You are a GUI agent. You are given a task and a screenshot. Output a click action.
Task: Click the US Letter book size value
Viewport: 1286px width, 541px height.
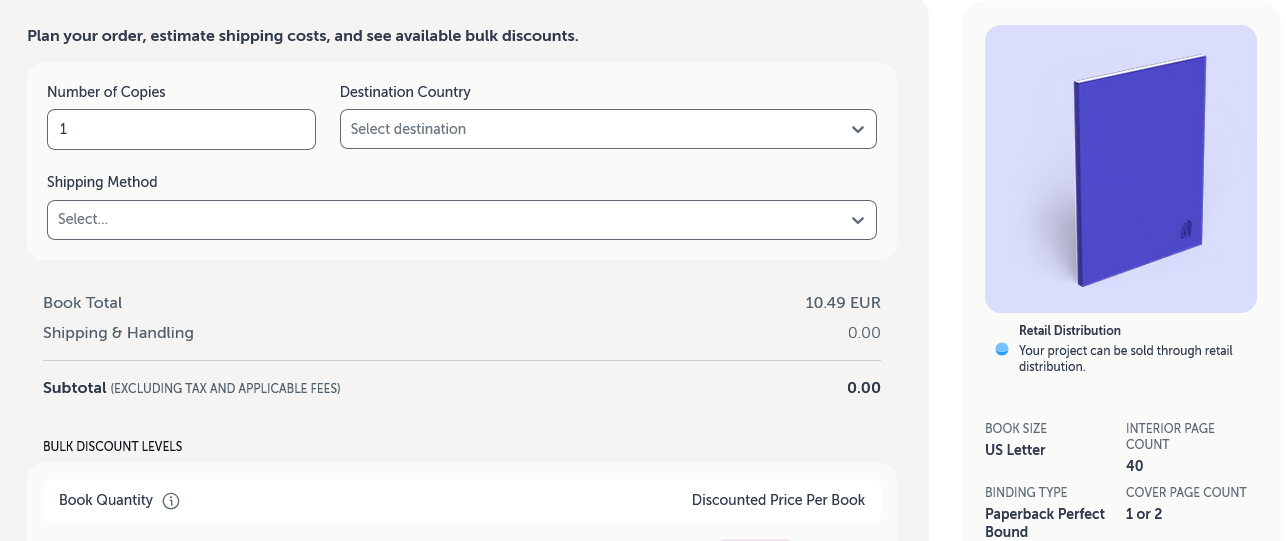(1015, 450)
